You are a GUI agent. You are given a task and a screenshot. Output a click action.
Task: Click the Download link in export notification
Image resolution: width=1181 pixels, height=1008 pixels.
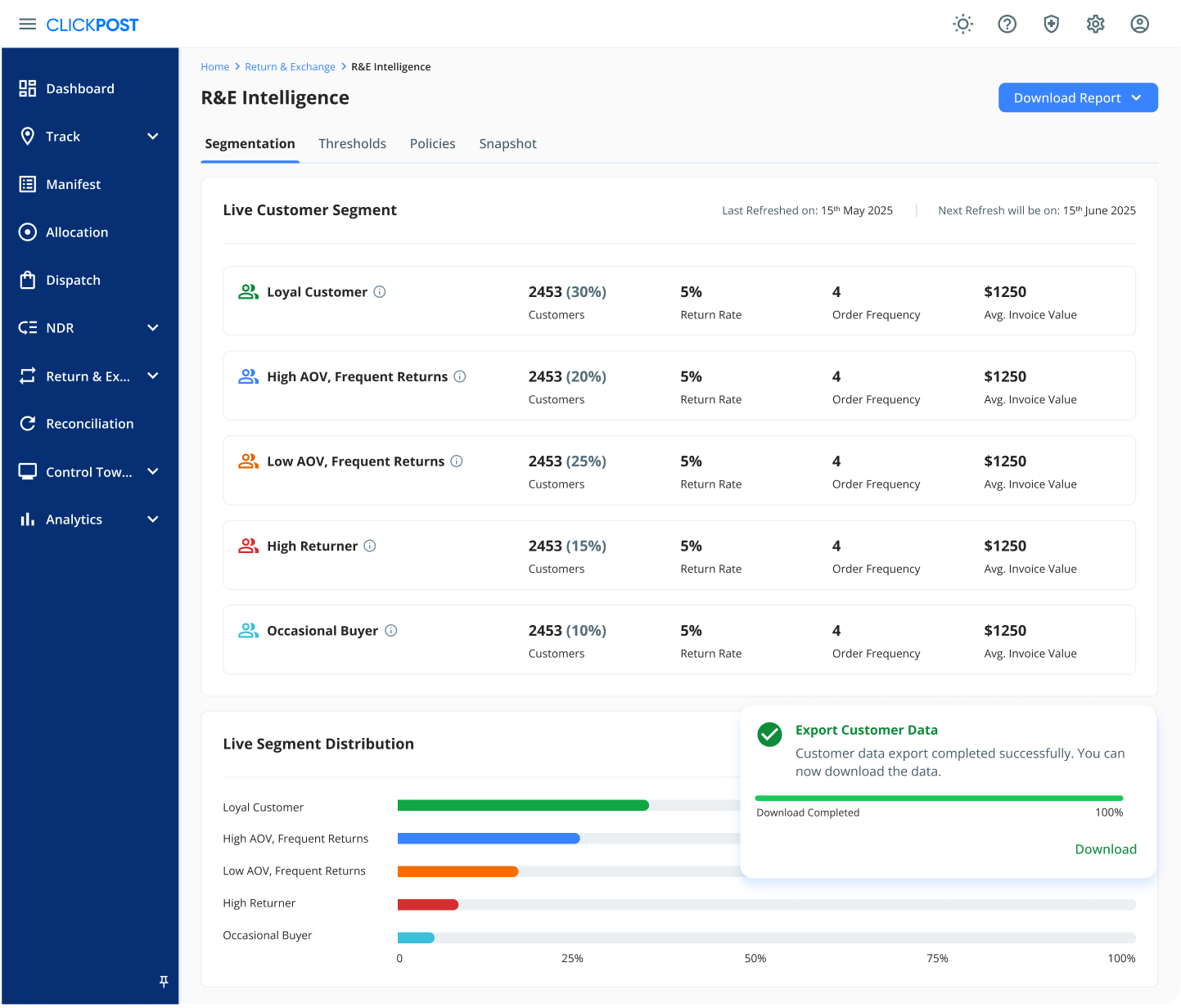pyautogui.click(x=1106, y=849)
